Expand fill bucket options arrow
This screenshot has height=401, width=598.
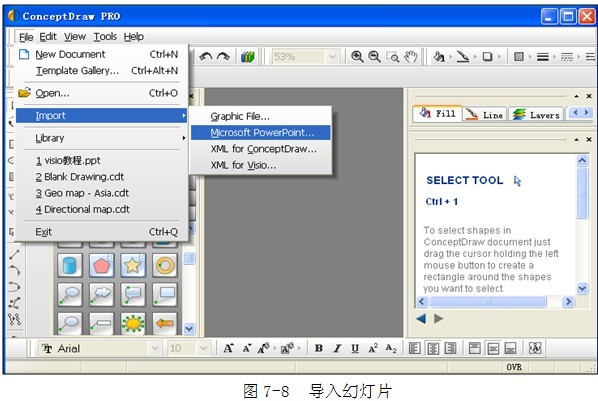pos(450,57)
